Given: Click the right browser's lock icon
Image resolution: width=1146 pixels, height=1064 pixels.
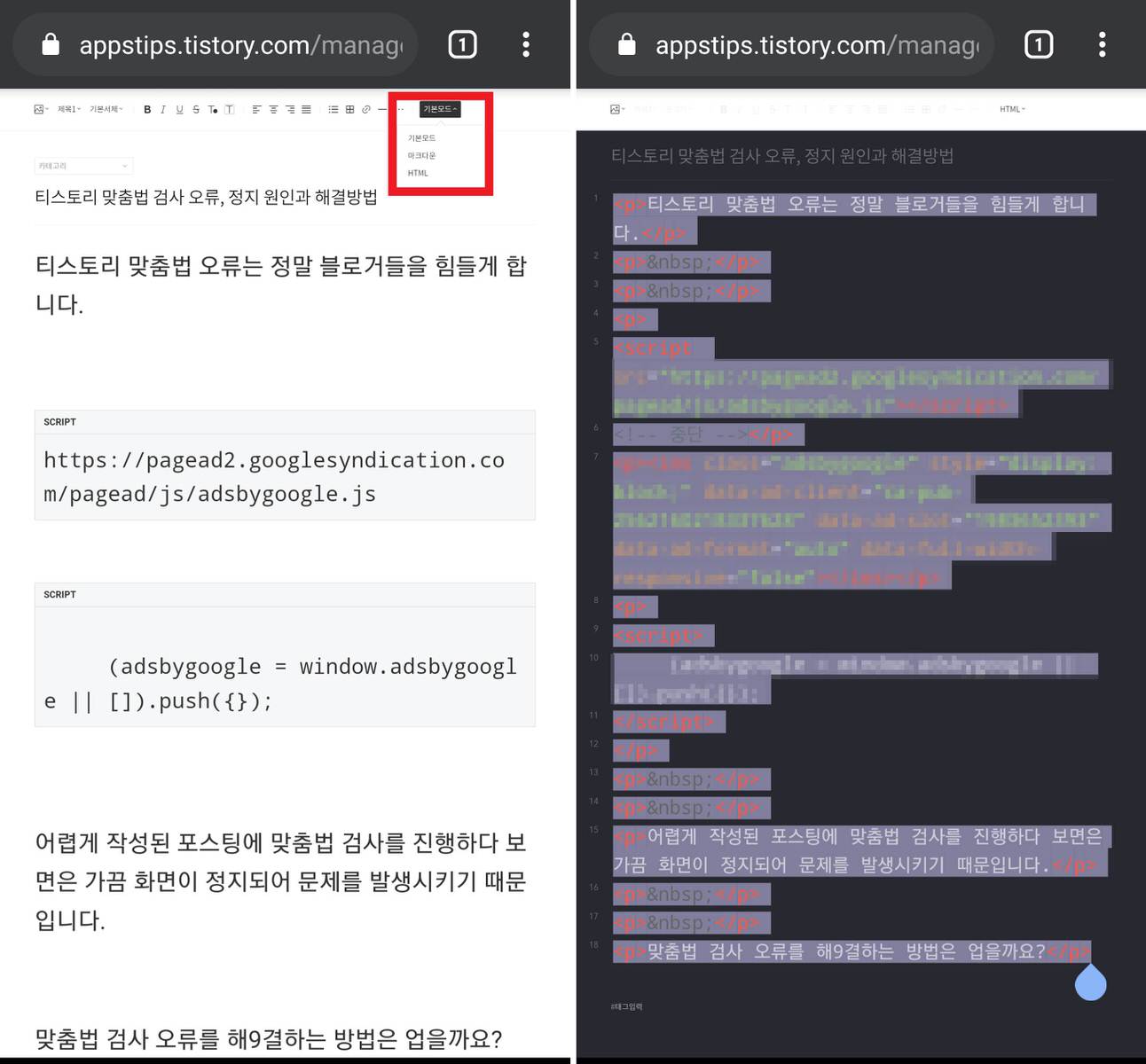Looking at the screenshot, I should point(627,44).
